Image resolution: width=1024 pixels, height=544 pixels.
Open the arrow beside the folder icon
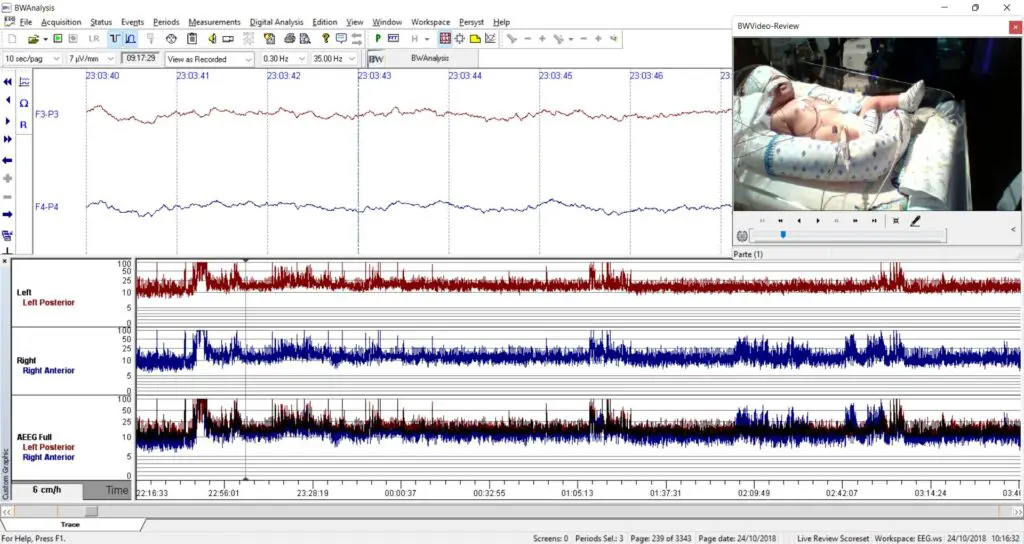tap(45, 39)
